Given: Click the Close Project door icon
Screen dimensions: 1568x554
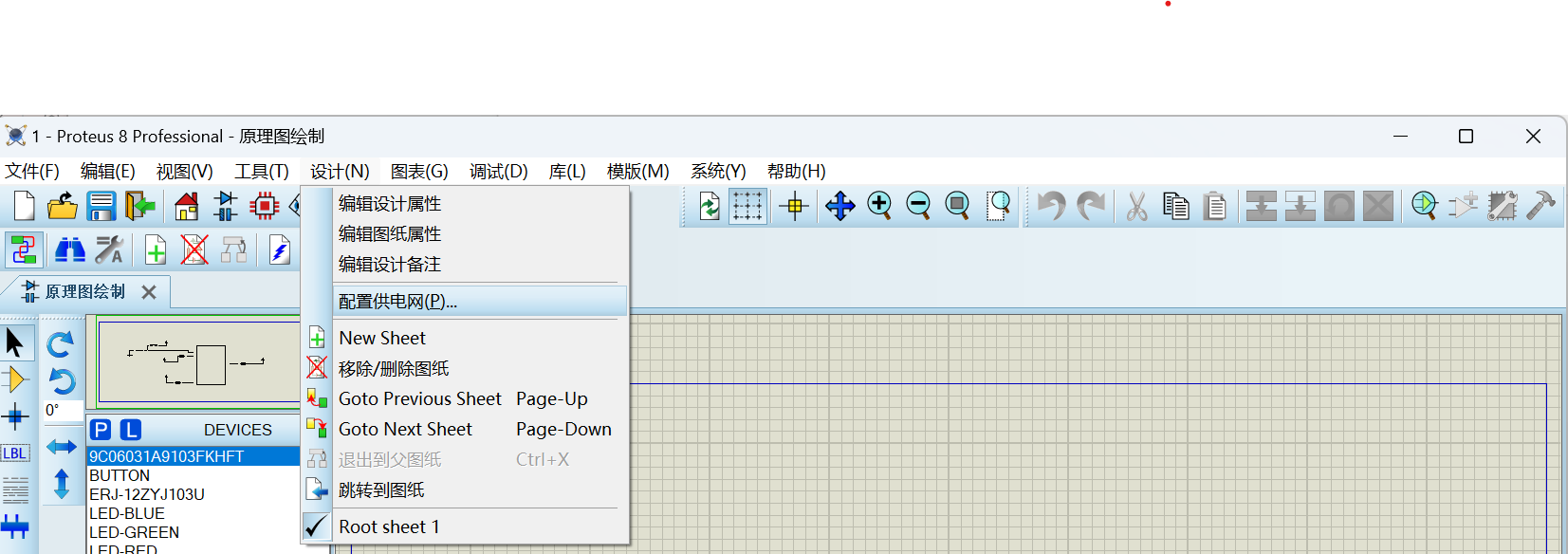Looking at the screenshot, I should click(140, 205).
